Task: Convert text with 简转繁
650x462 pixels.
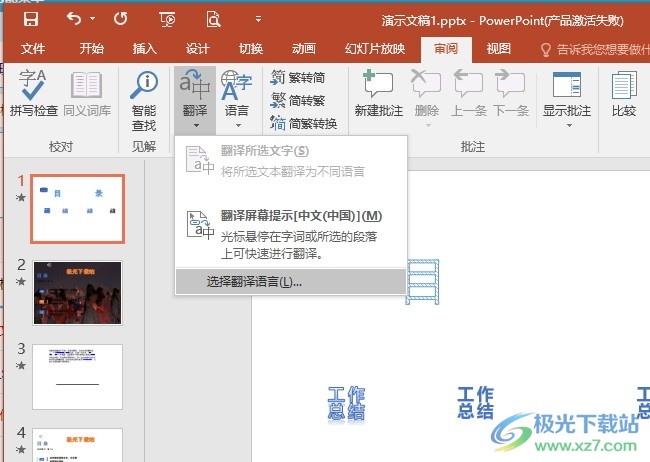Action: point(298,100)
